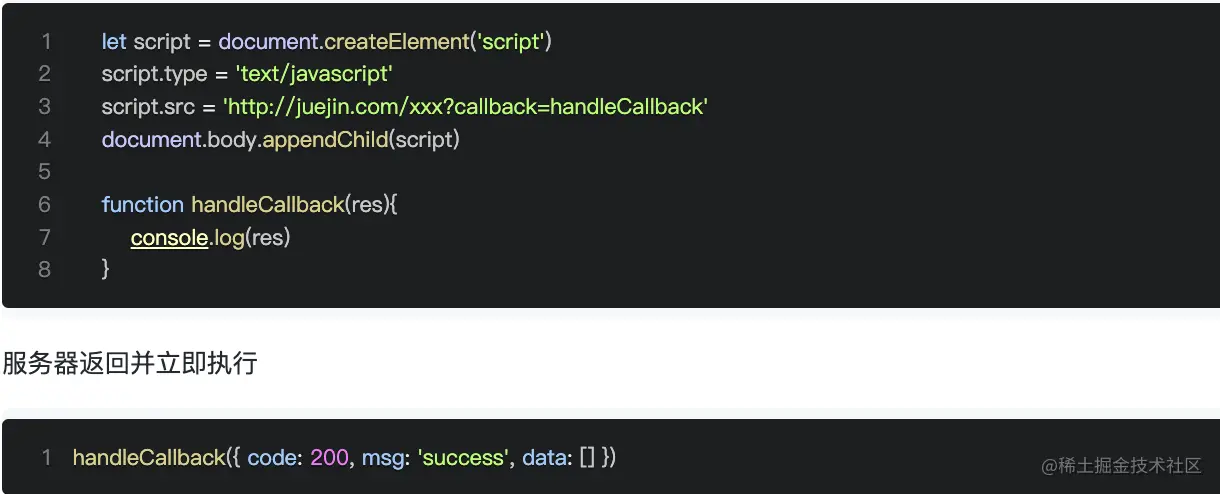Click the value 200 in second block

tap(329, 457)
